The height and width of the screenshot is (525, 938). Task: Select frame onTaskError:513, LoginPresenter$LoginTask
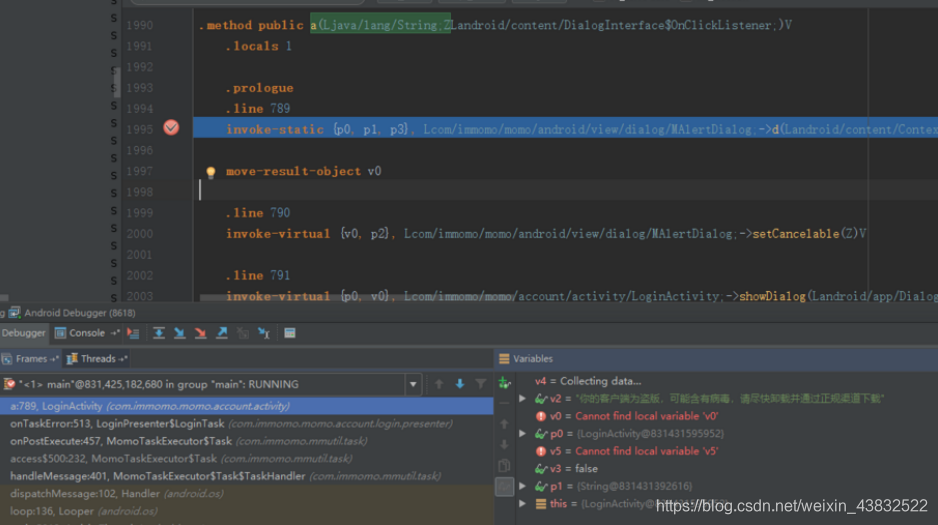point(246,423)
